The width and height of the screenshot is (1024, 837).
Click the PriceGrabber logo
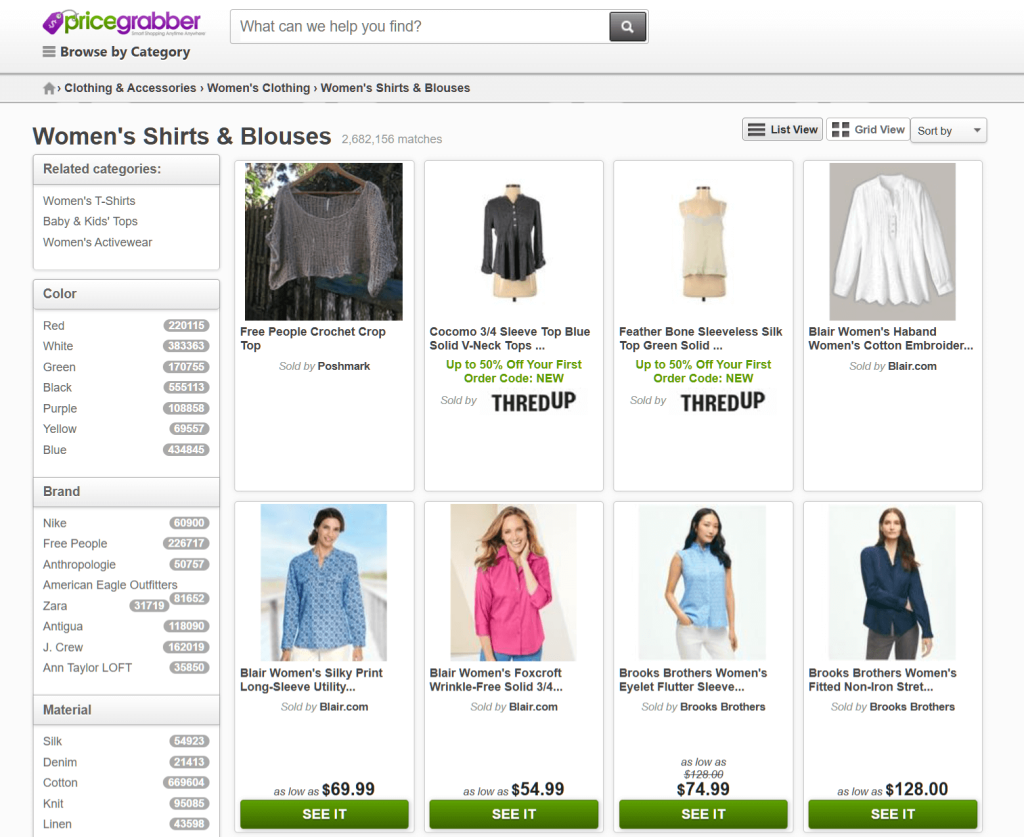click(x=118, y=21)
